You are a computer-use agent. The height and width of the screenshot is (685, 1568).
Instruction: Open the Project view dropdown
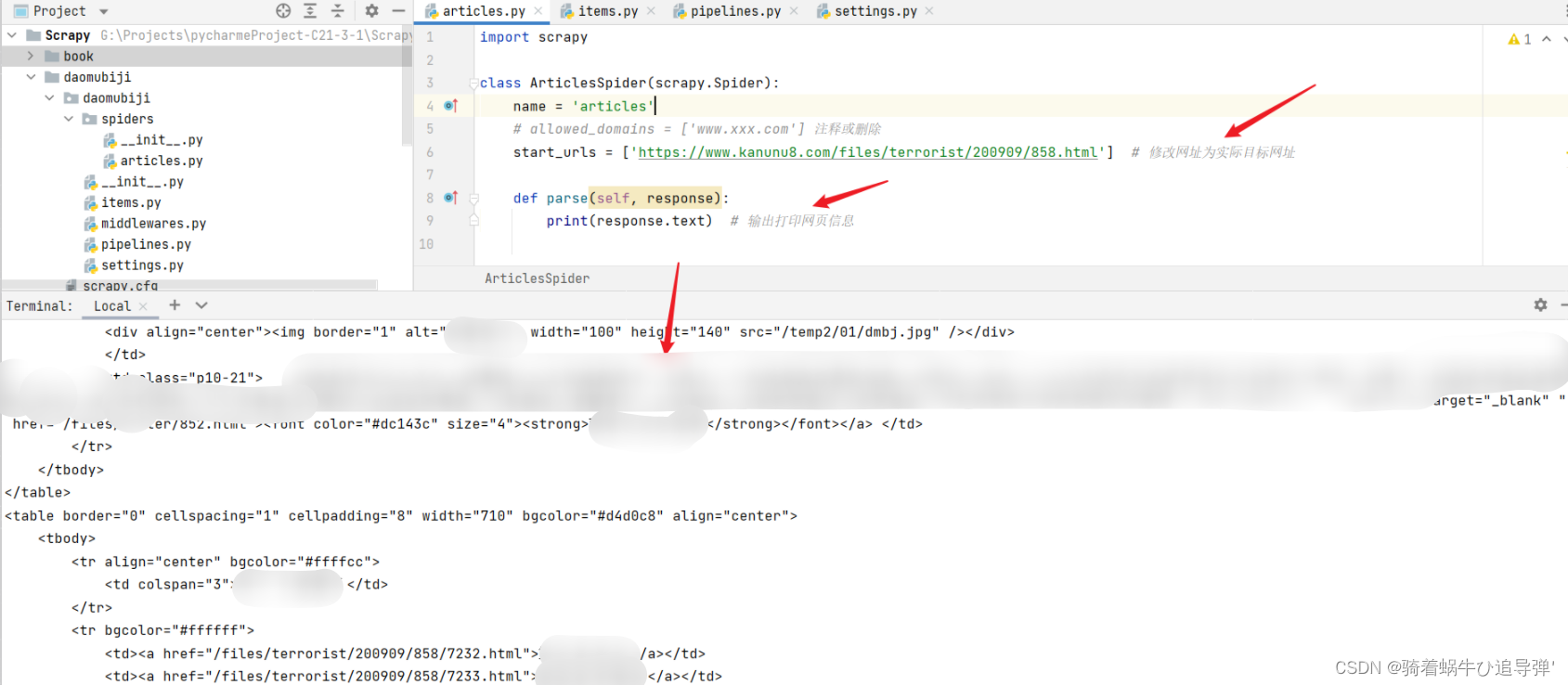[x=103, y=12]
